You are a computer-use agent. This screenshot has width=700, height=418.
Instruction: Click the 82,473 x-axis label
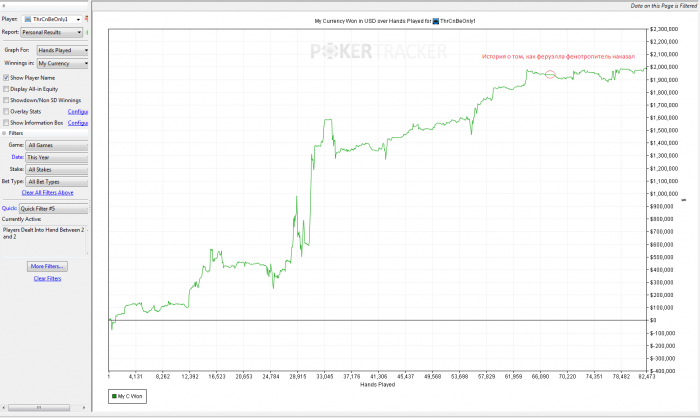tap(647, 377)
